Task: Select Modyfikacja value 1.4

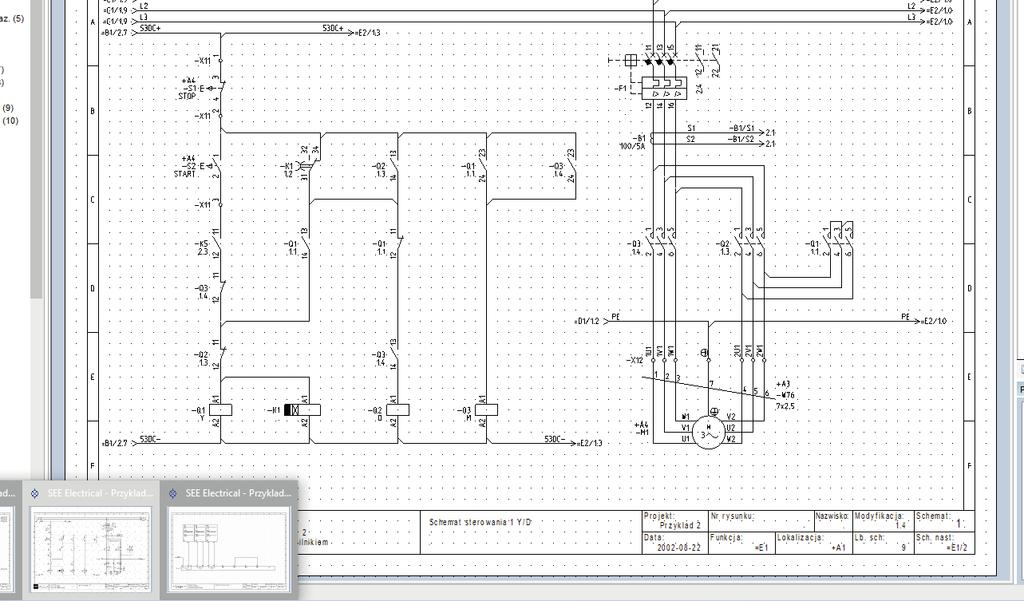Action: (901, 525)
